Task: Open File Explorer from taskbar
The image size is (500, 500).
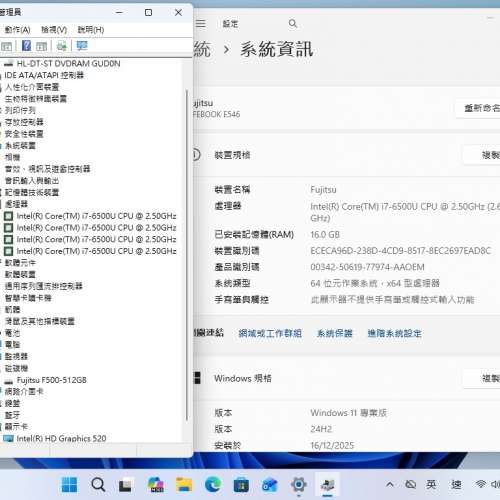Action: click(x=184, y=485)
